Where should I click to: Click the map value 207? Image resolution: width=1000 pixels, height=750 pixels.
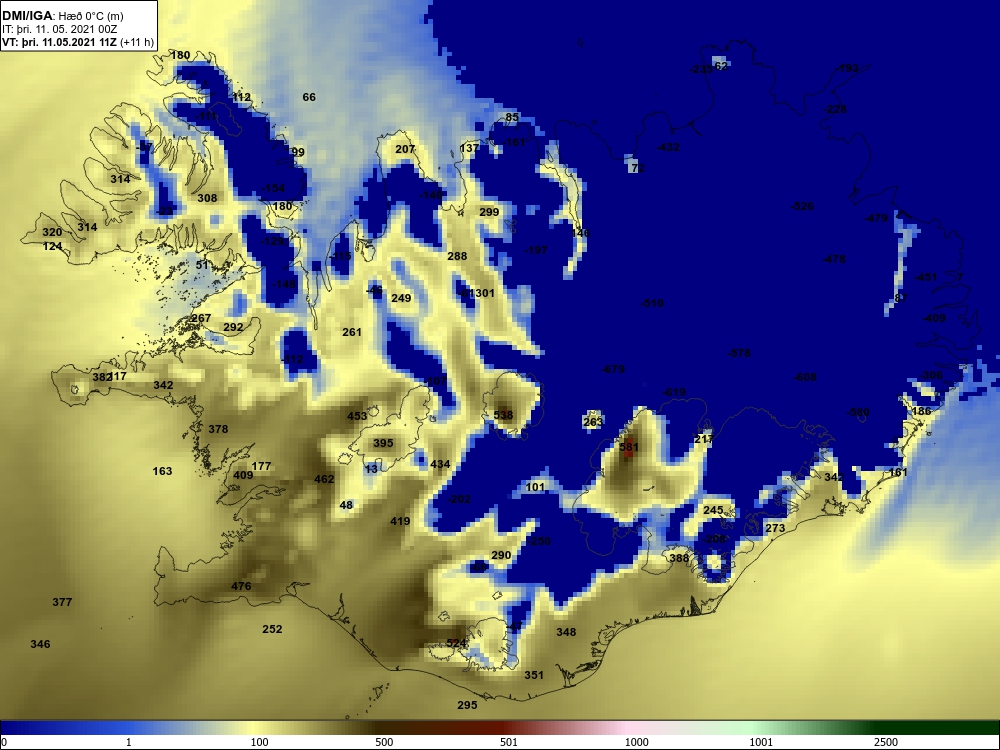[405, 149]
